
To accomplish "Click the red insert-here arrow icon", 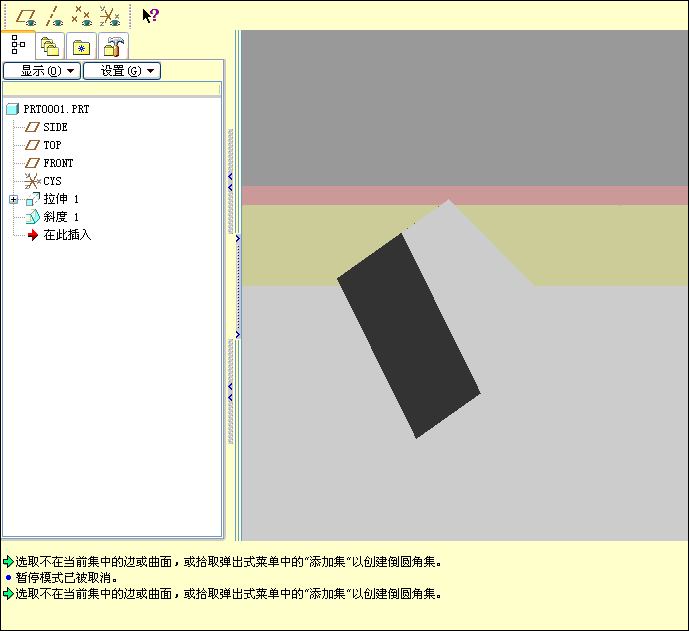I will 33,235.
